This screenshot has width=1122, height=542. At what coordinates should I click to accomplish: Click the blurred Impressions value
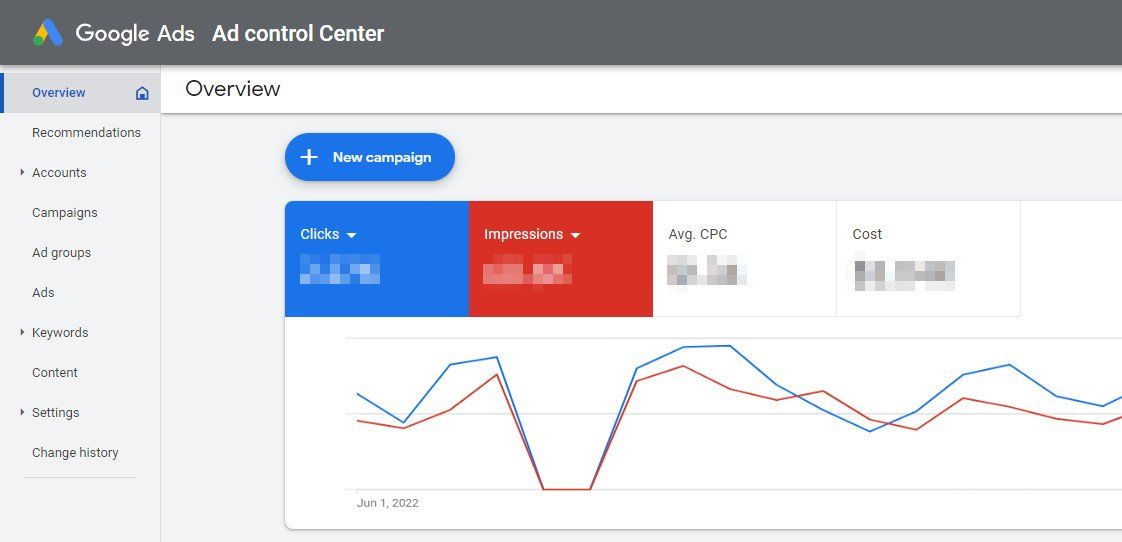click(x=527, y=269)
